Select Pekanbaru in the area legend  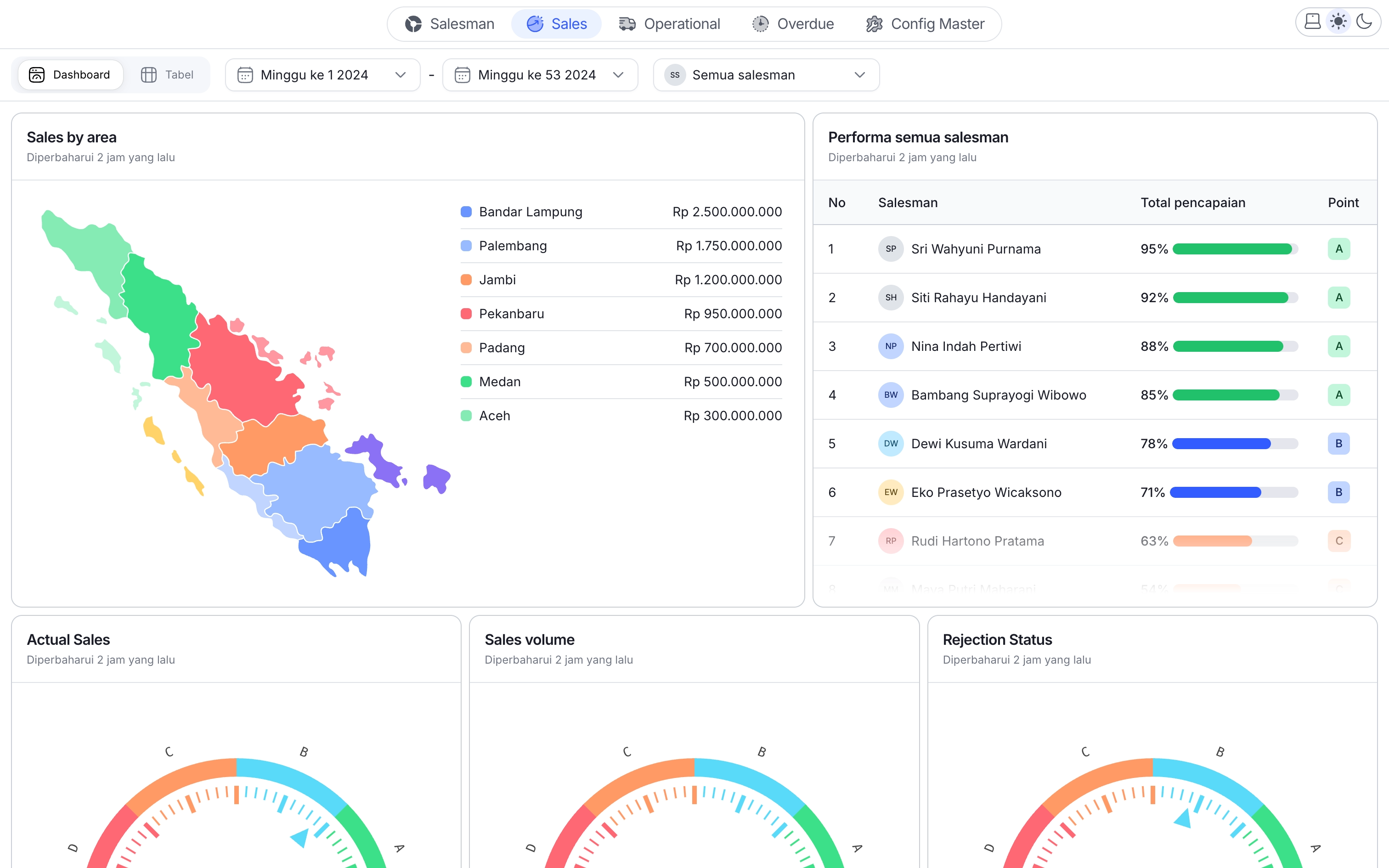pos(621,313)
